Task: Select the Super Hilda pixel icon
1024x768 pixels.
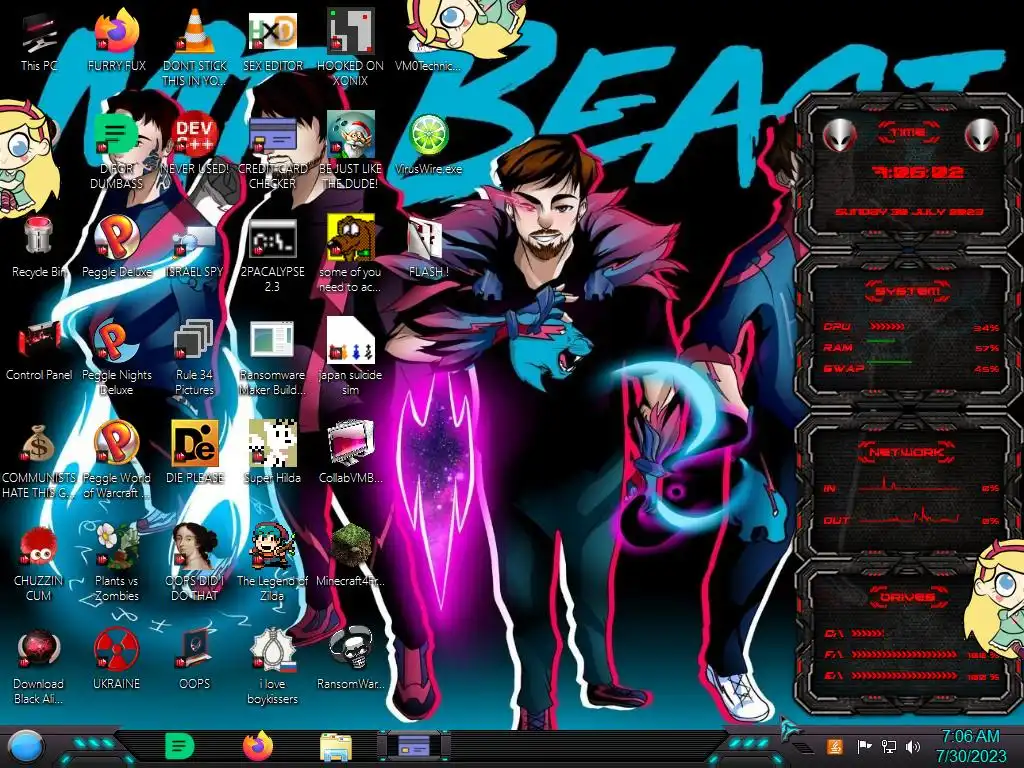Action: [x=272, y=454]
